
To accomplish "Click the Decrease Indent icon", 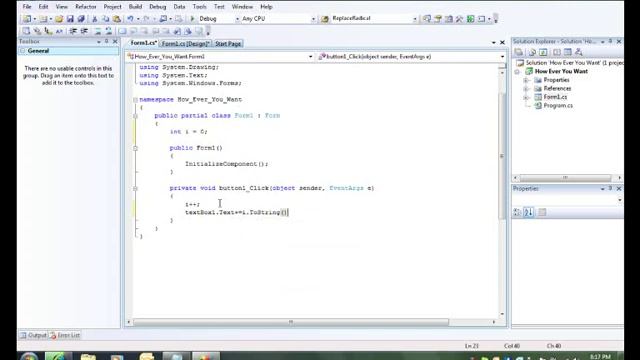I will click(73, 31).
